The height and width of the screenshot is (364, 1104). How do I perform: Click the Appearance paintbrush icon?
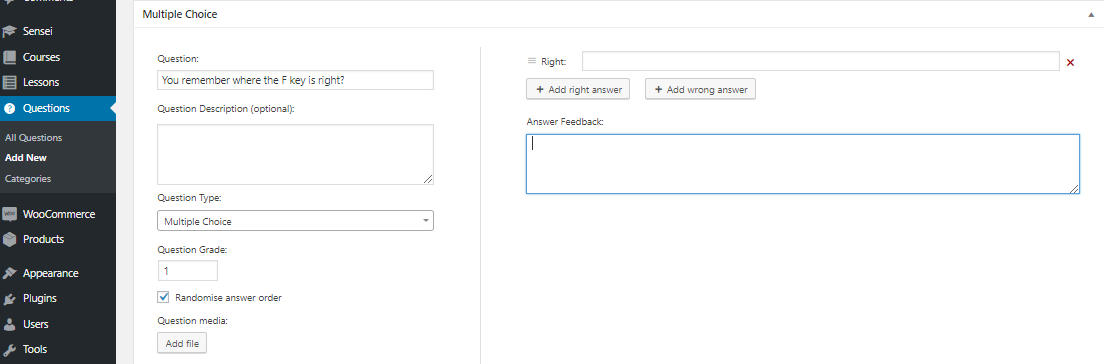pos(10,273)
